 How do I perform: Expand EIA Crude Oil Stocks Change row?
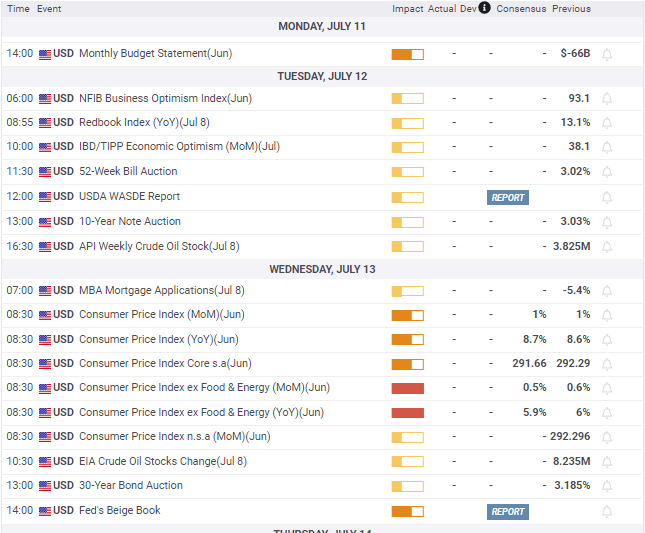[x=162, y=462]
